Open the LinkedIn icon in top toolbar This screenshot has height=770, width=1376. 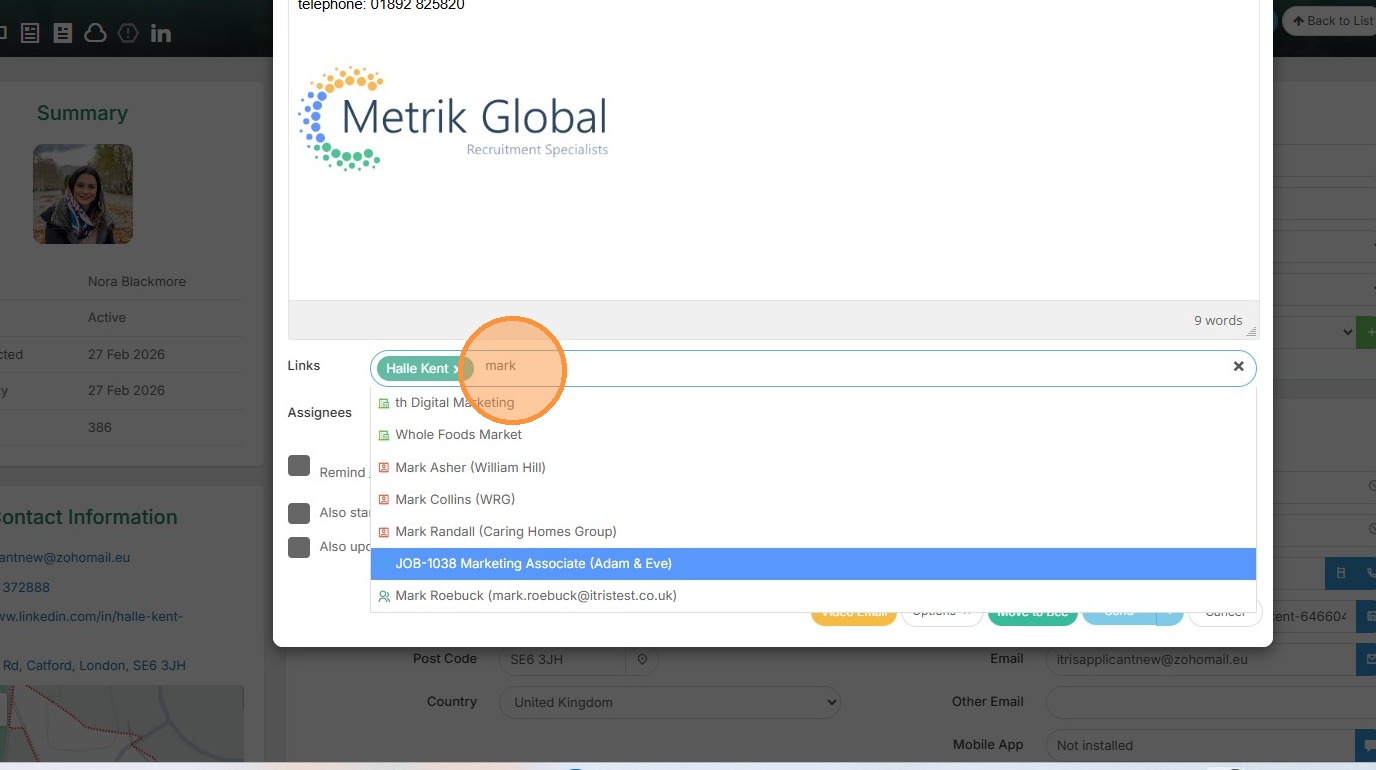161,33
